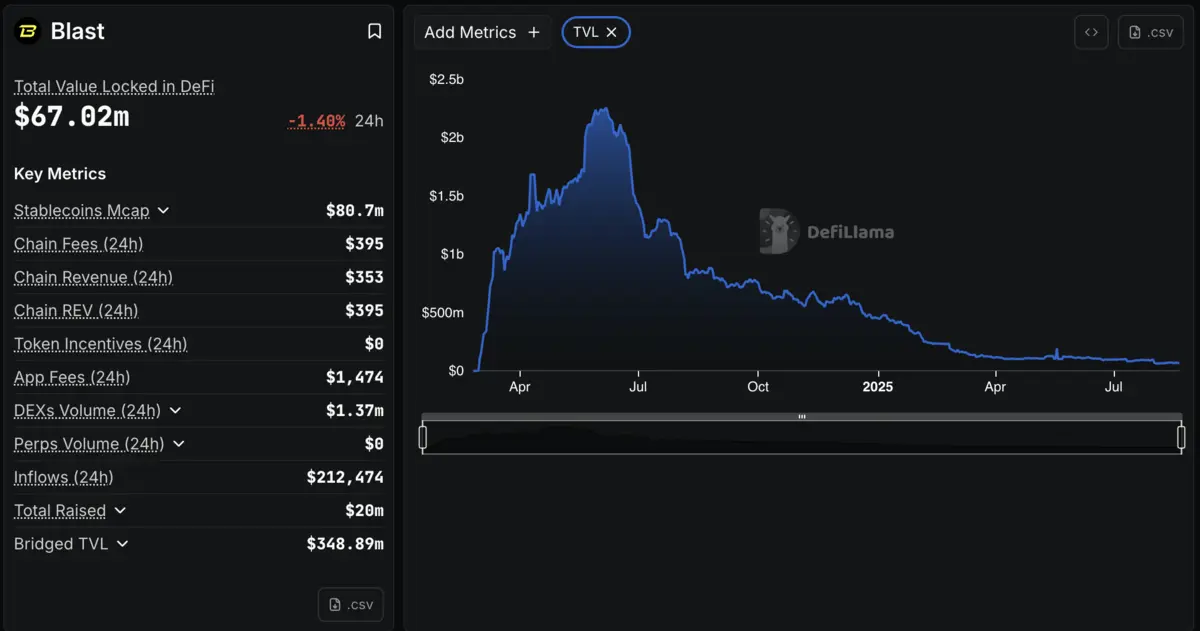Viewport: 1200px width, 631px height.
Task: Click the Total Value Locked in DeFi label
Action: (114, 87)
